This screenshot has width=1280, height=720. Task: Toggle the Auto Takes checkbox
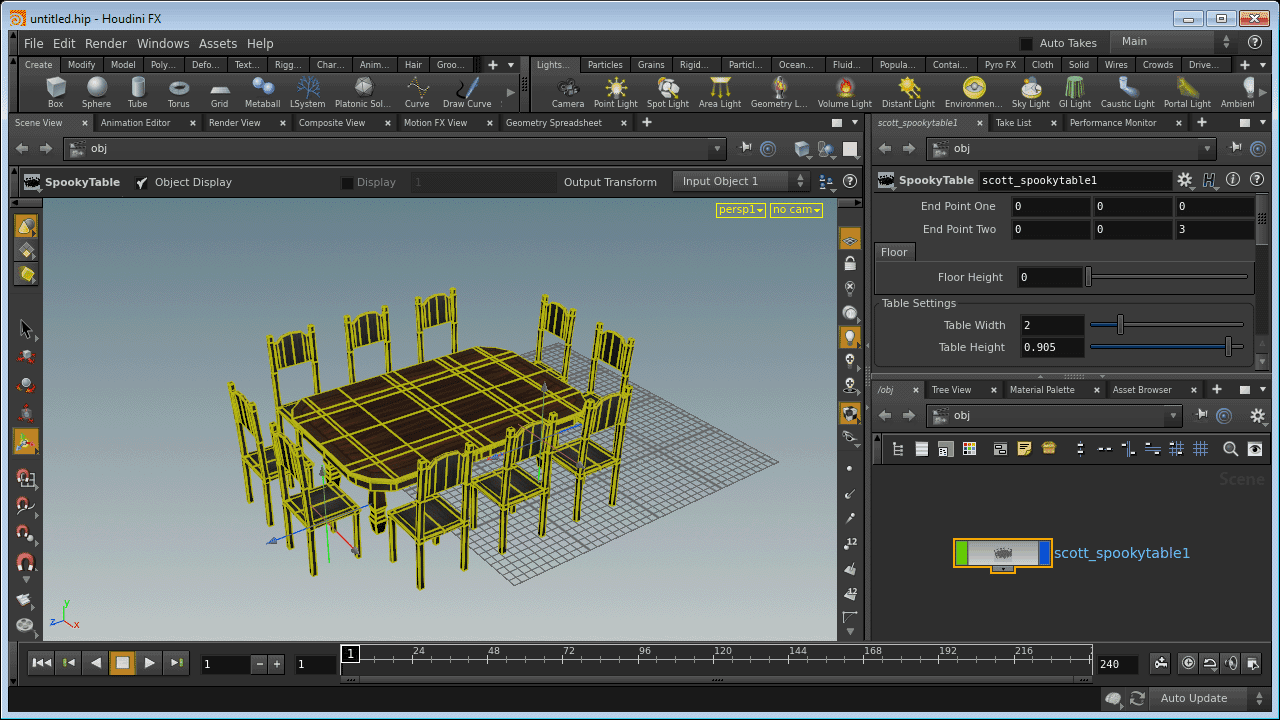pyautogui.click(x=1026, y=43)
